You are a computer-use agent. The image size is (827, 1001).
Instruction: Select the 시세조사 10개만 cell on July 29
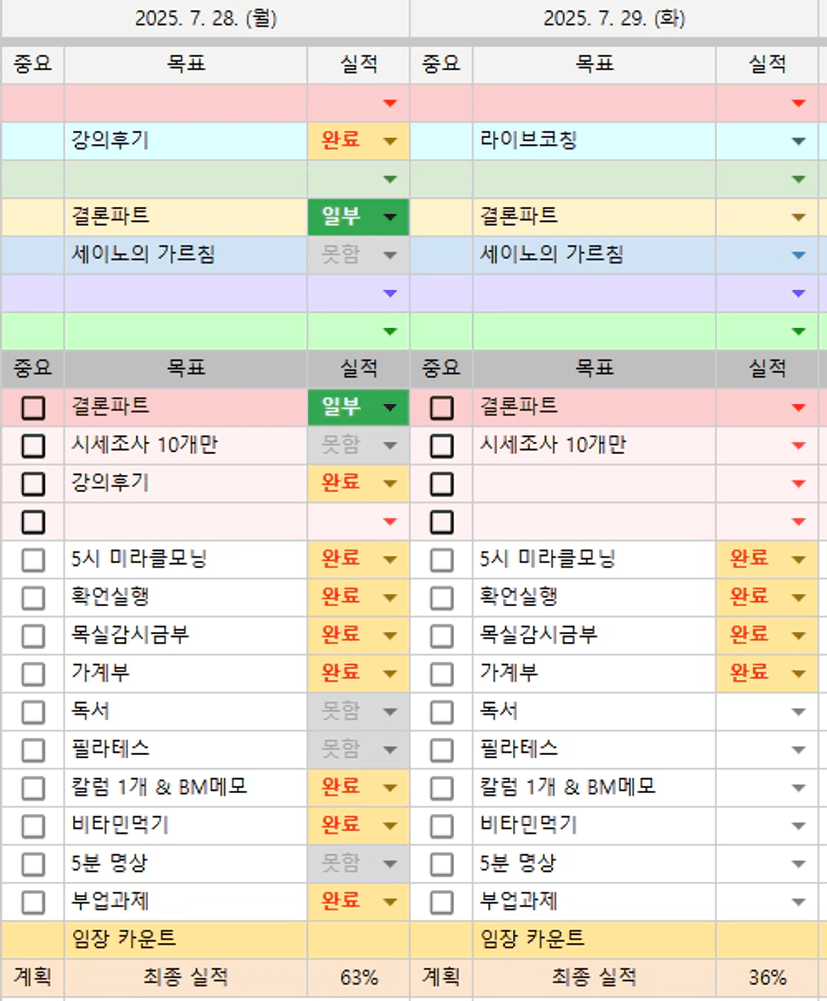pyautogui.click(x=595, y=445)
